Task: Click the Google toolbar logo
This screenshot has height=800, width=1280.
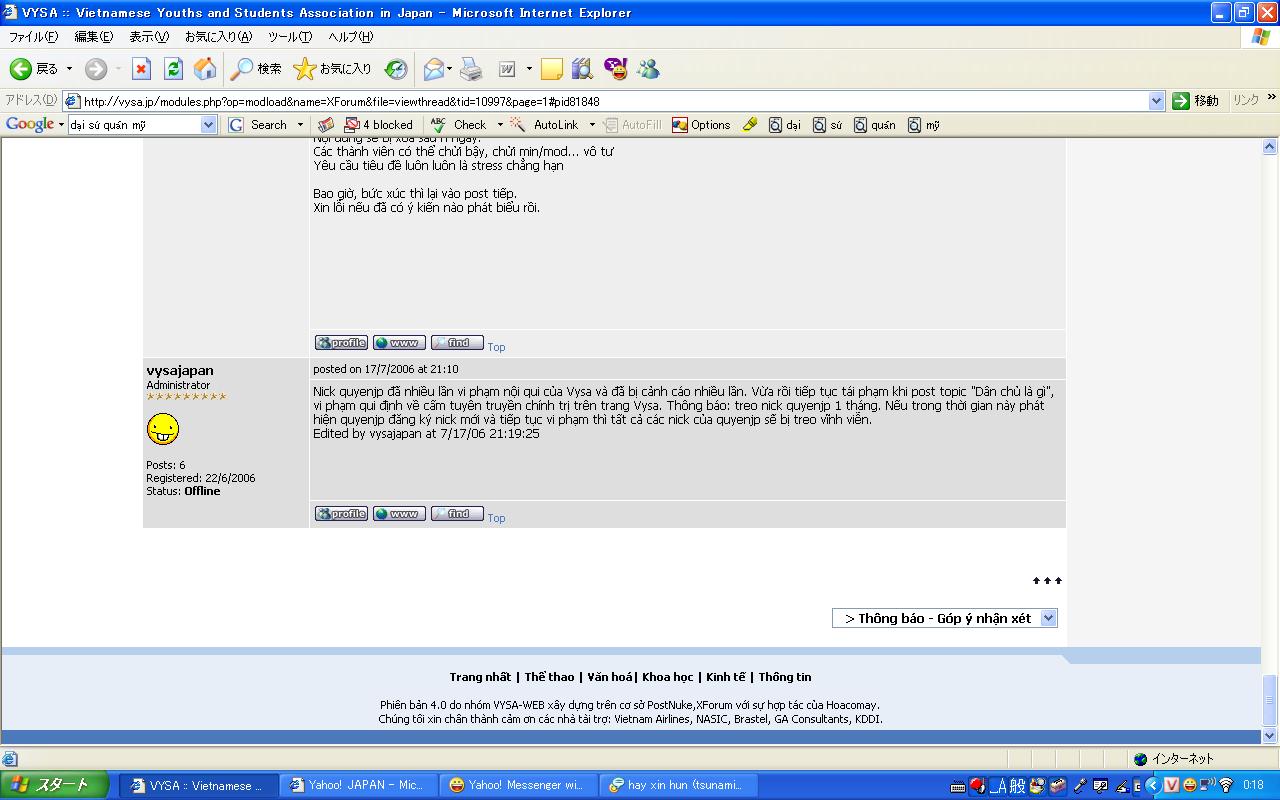Action: coord(30,125)
